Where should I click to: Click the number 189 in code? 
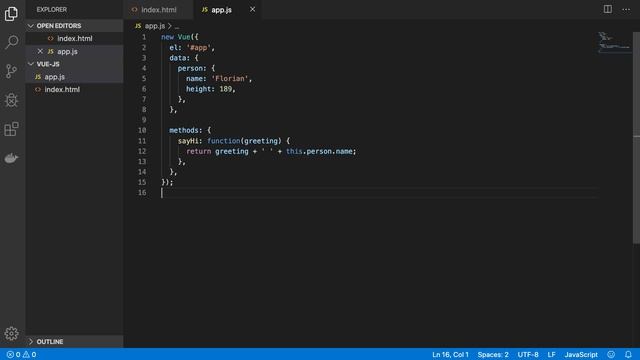(x=225, y=89)
